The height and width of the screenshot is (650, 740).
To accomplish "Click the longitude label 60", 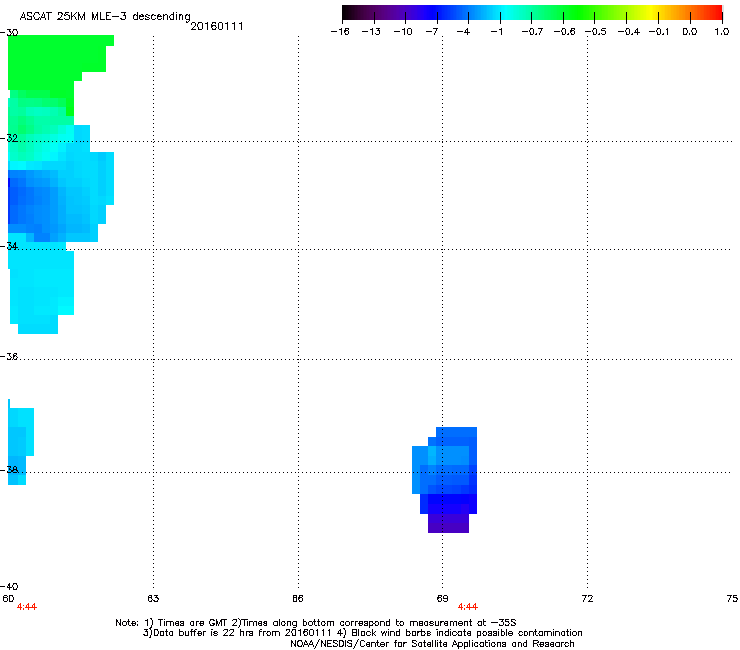I will tap(8, 599).
